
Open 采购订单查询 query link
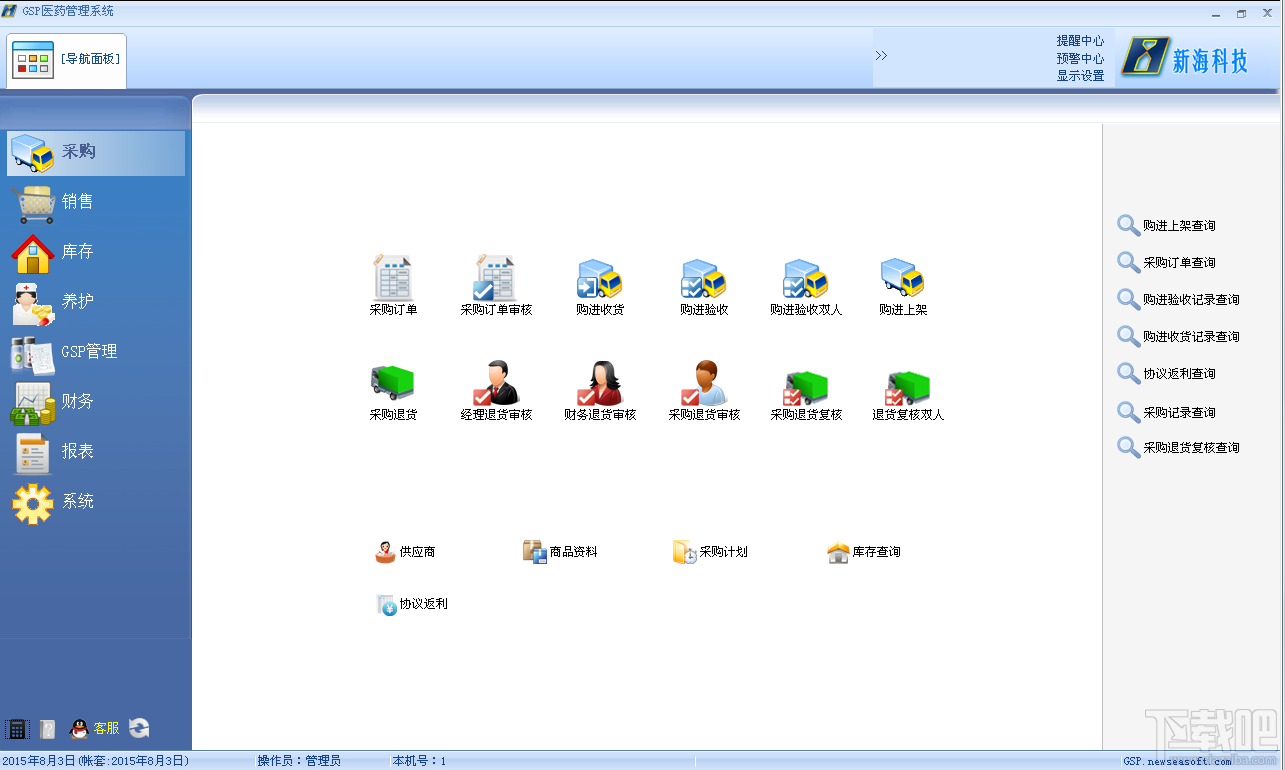pyautogui.click(x=1166, y=263)
